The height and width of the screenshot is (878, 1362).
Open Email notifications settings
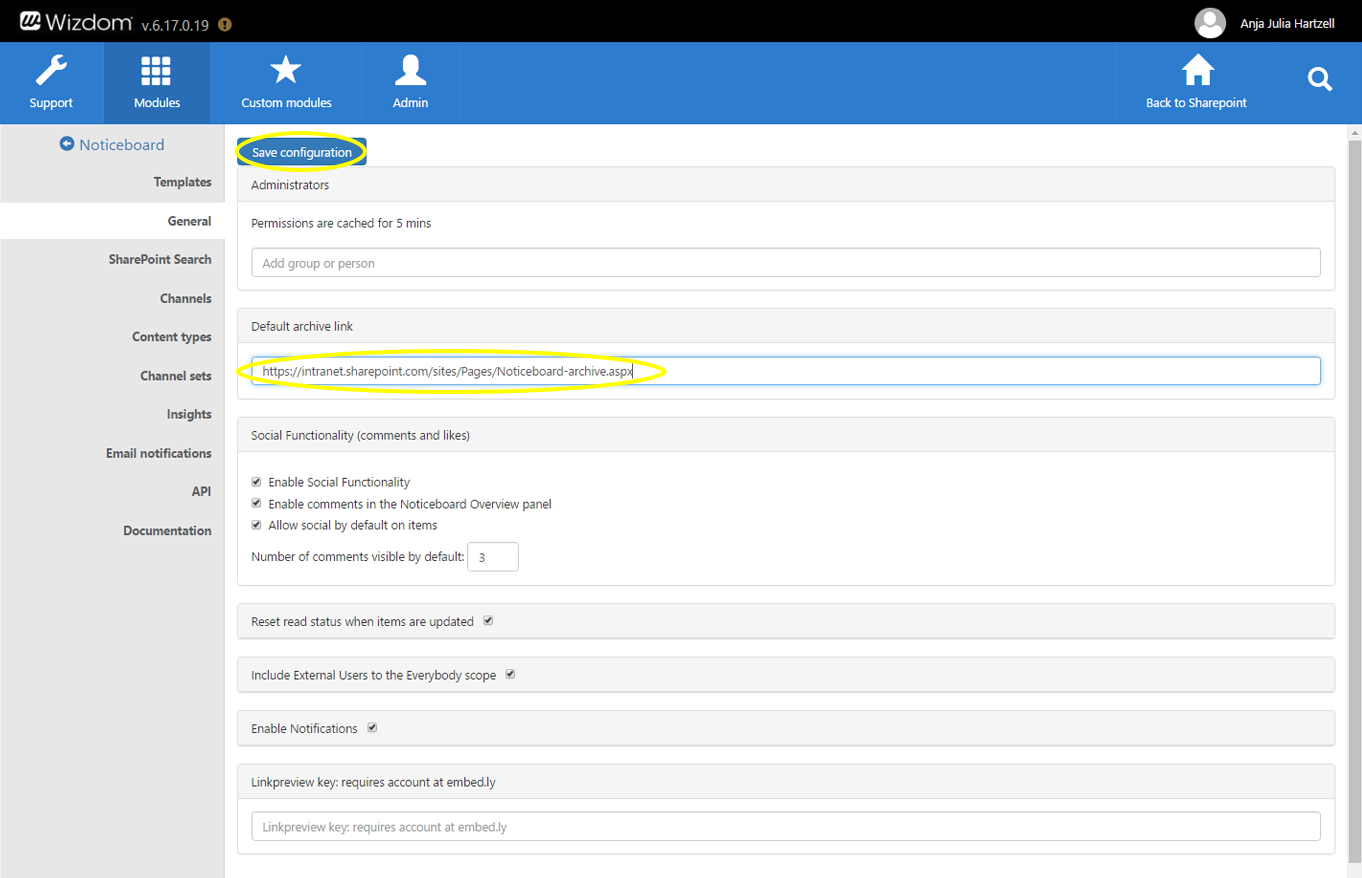pos(158,453)
